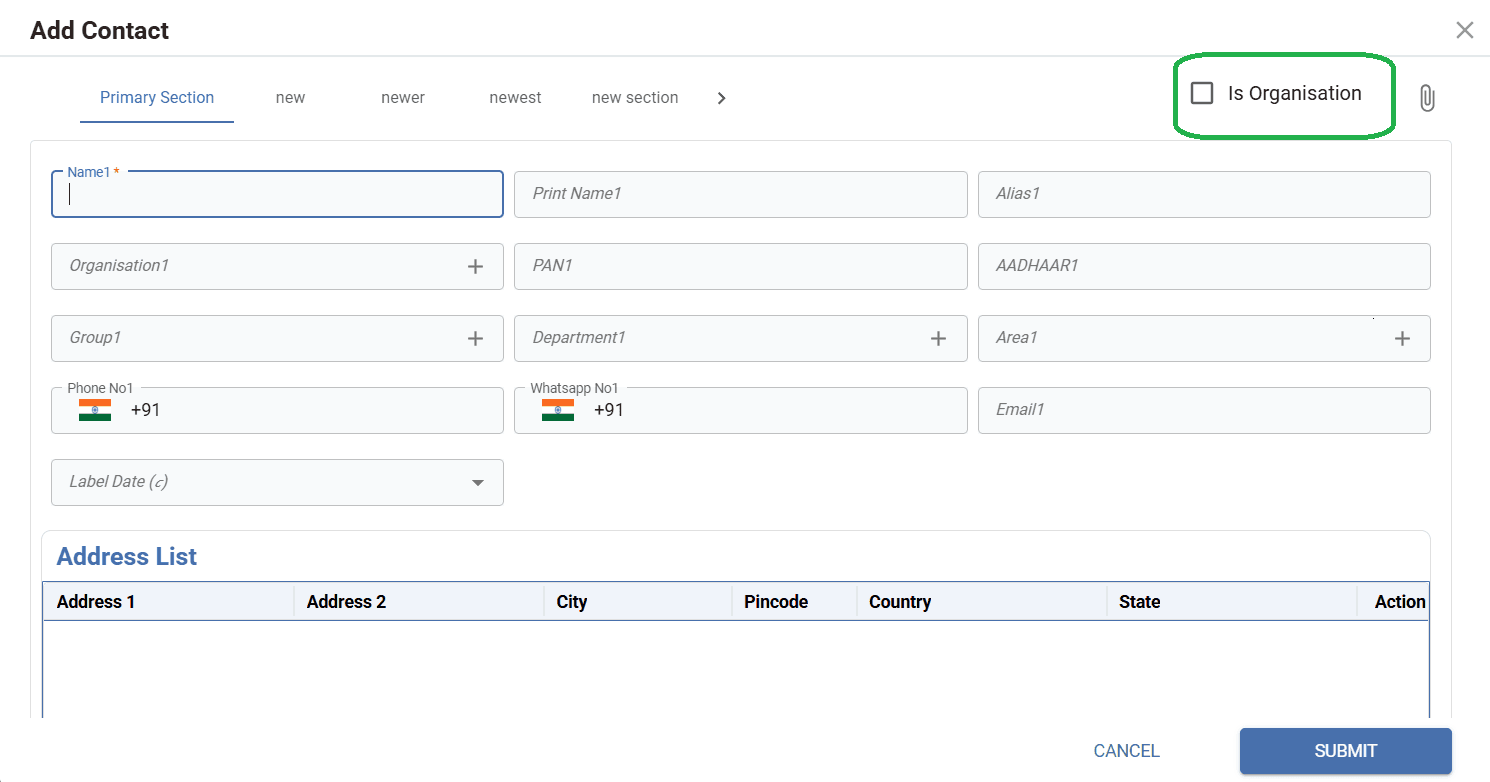Click the Email1 field
The image size is (1490, 782).
1204,410
